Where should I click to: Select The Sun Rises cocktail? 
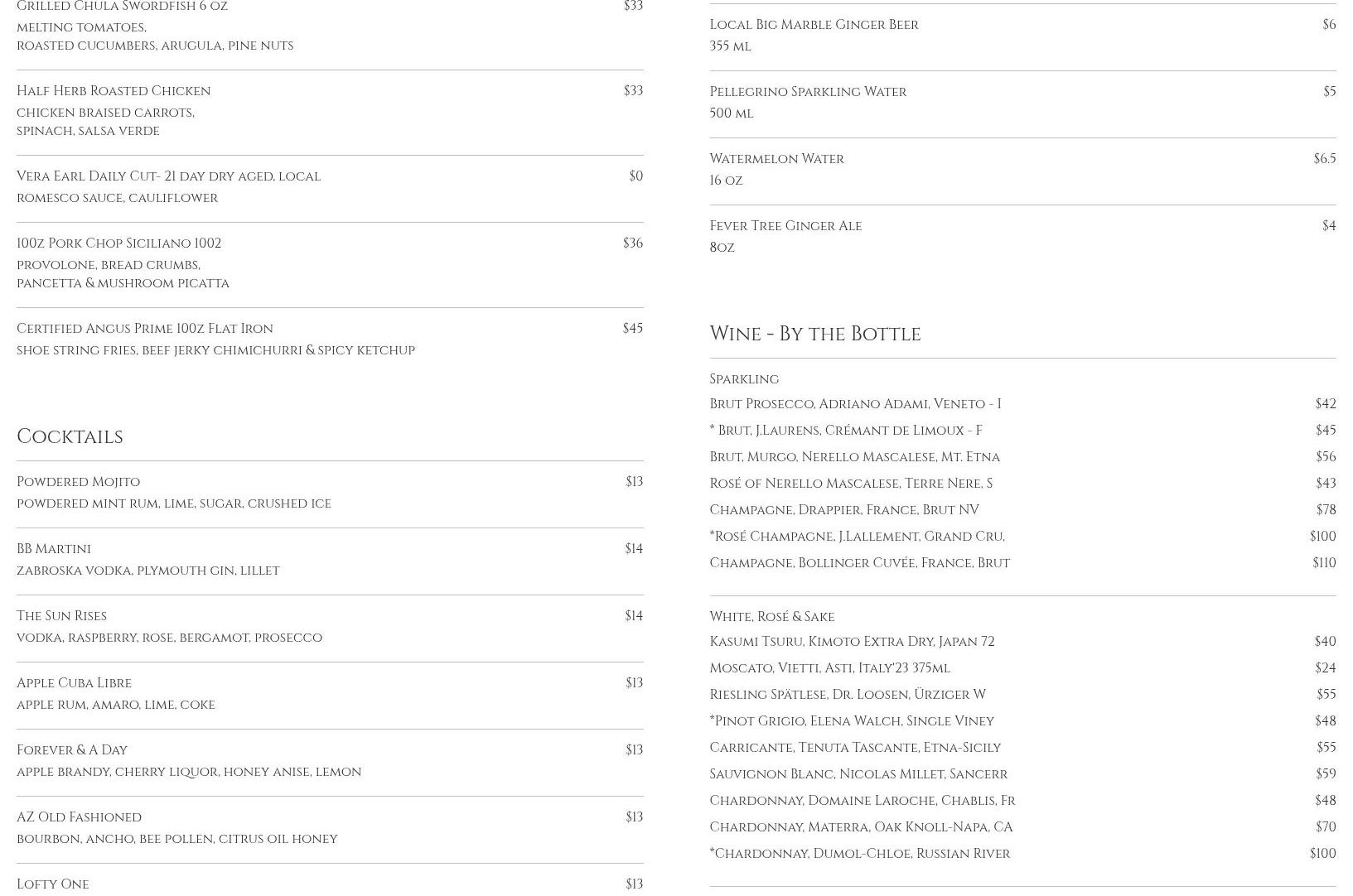coord(61,616)
